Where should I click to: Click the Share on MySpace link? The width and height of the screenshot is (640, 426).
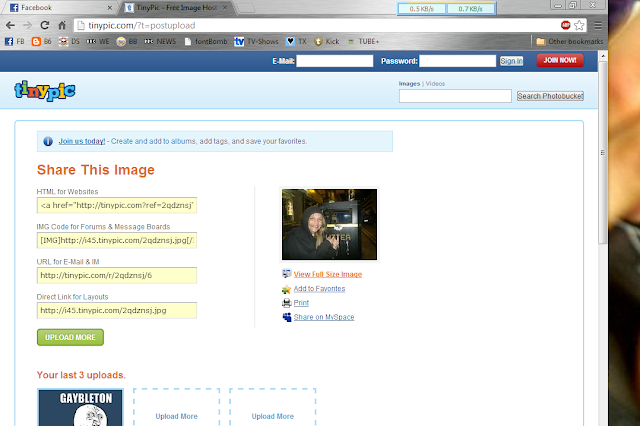324,317
